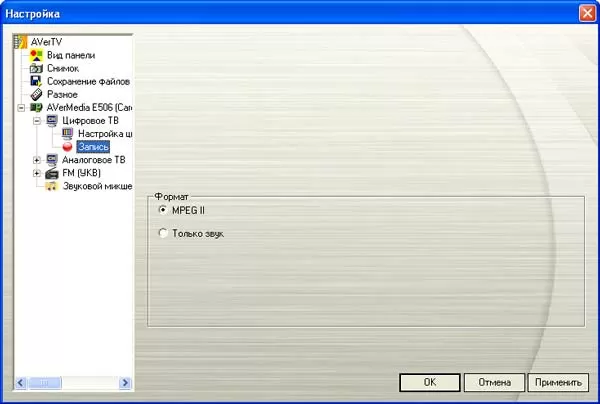Open the Снимок camera icon
The image size is (600, 404).
(x=36, y=68)
